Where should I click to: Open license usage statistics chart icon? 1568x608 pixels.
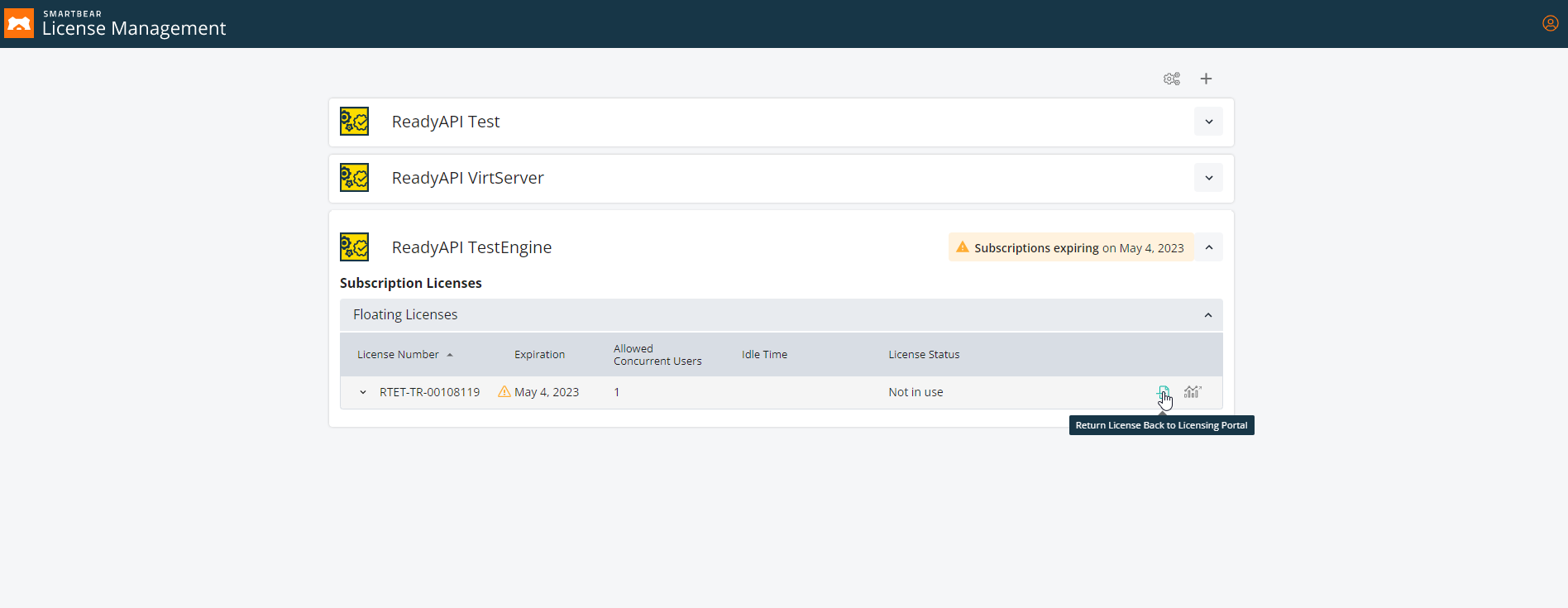1193,391
